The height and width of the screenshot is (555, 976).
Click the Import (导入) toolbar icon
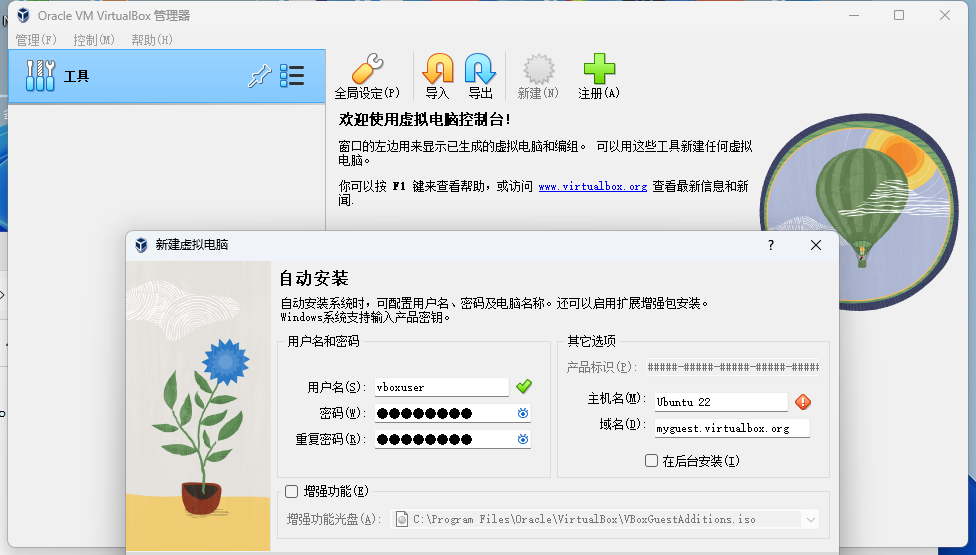pyautogui.click(x=438, y=68)
